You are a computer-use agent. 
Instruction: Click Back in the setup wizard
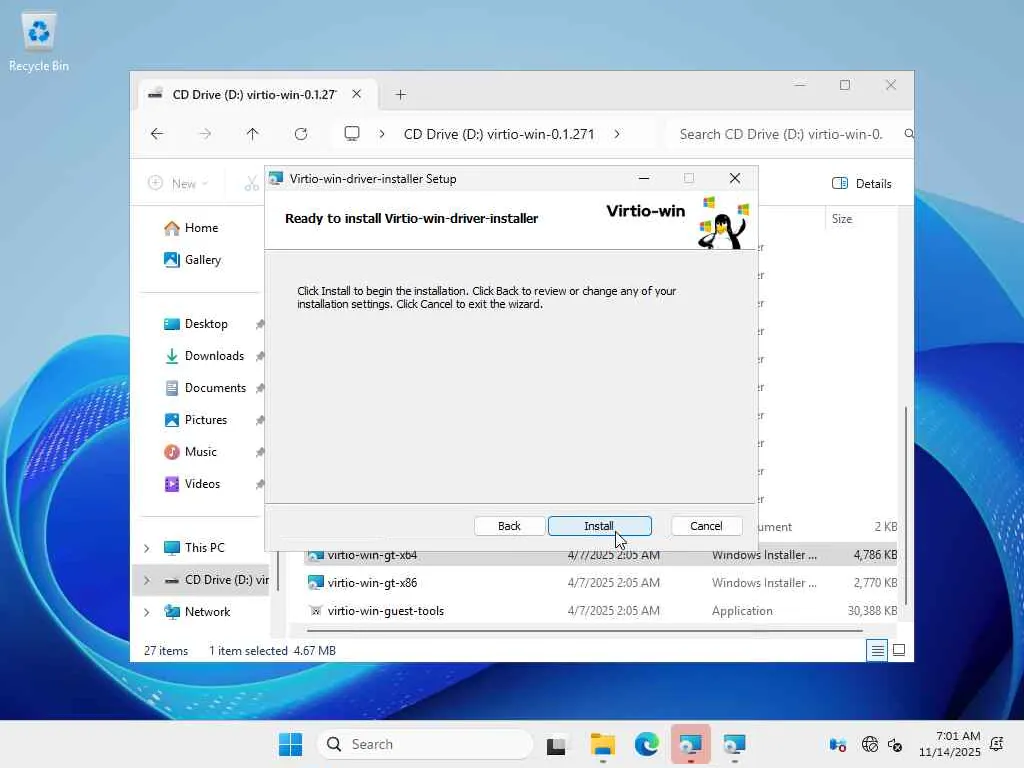(509, 526)
